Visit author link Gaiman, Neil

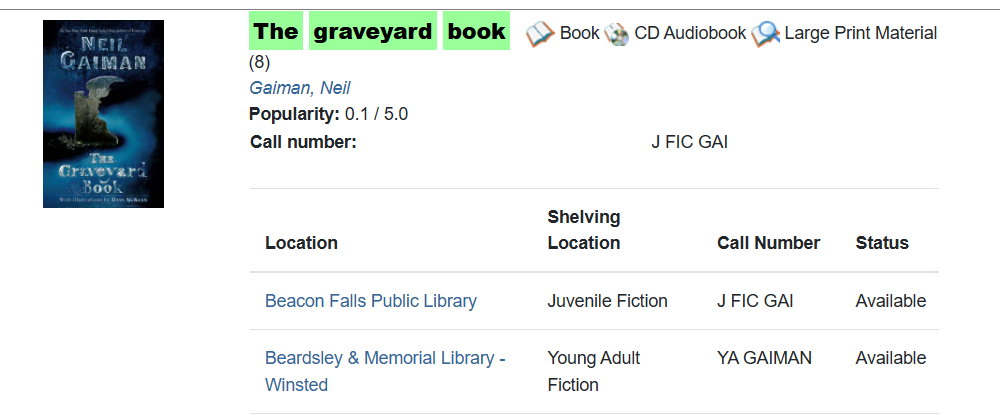299,88
